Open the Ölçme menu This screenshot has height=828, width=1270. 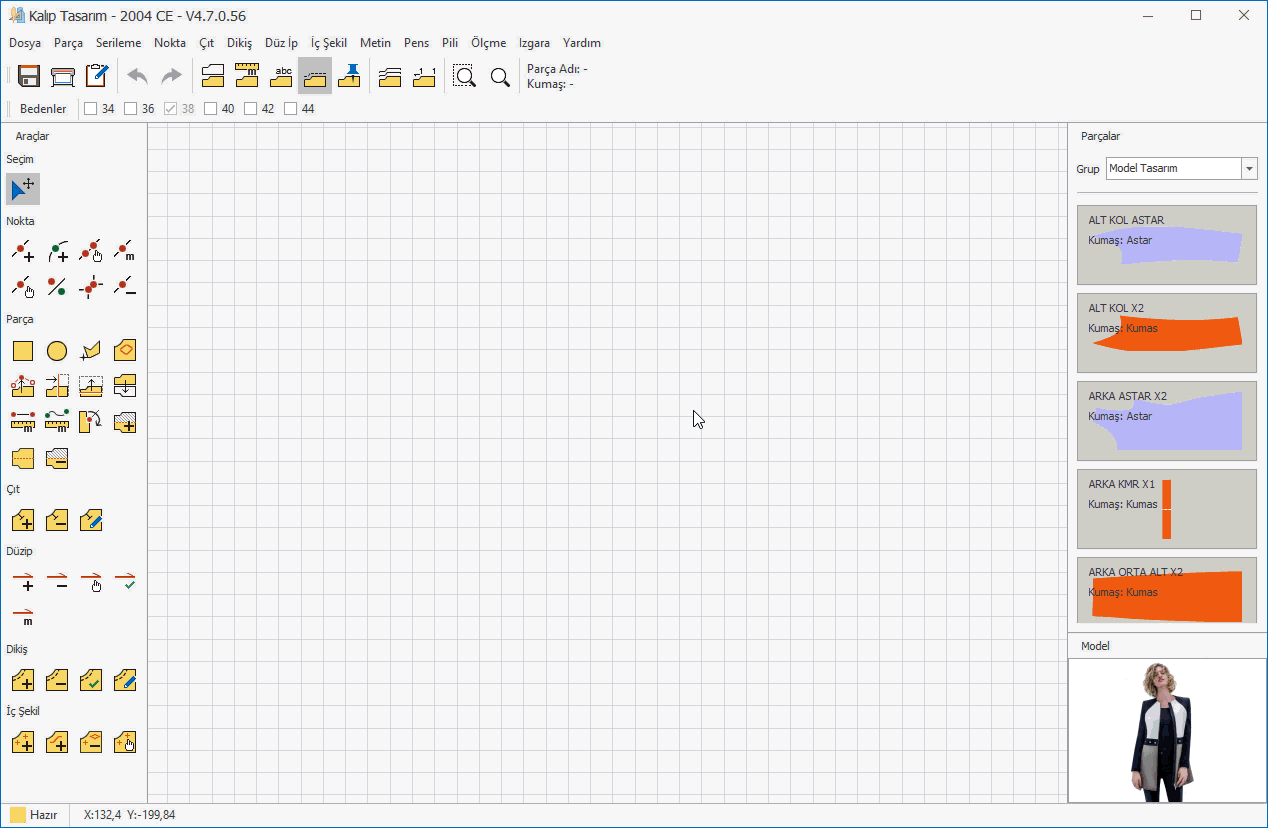tap(488, 43)
